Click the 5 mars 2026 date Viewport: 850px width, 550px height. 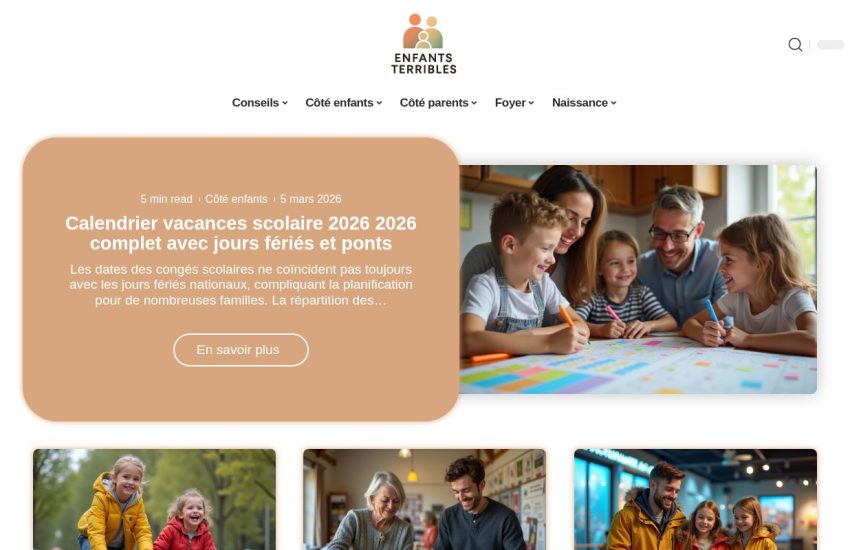click(311, 199)
